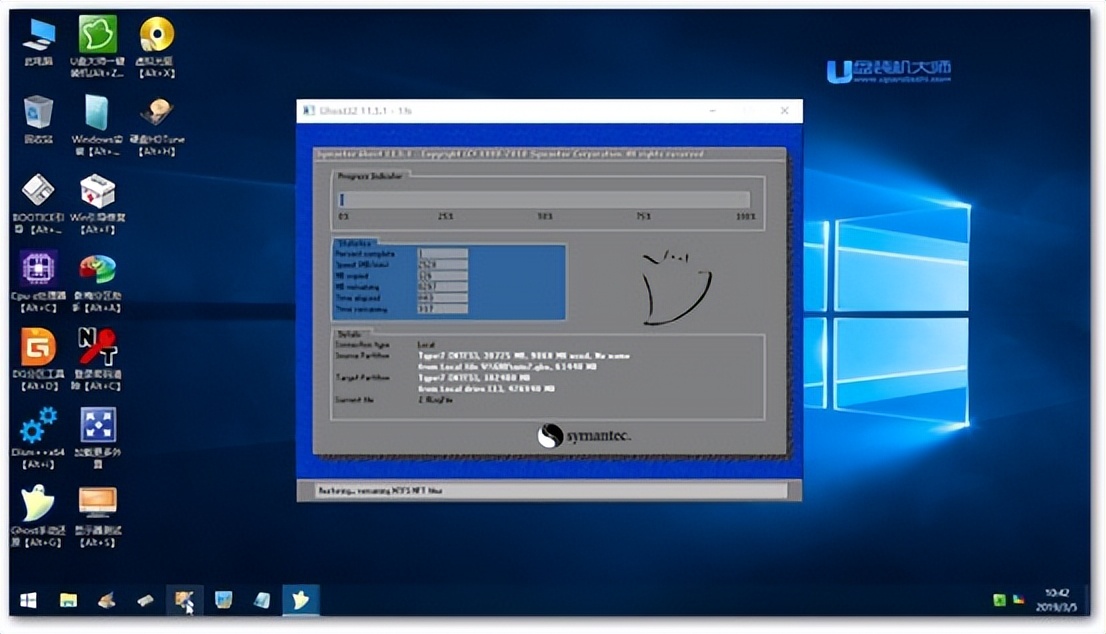The width and height of the screenshot is (1106, 634).
Task: Open File Explorer from the taskbar
Action: 68,600
